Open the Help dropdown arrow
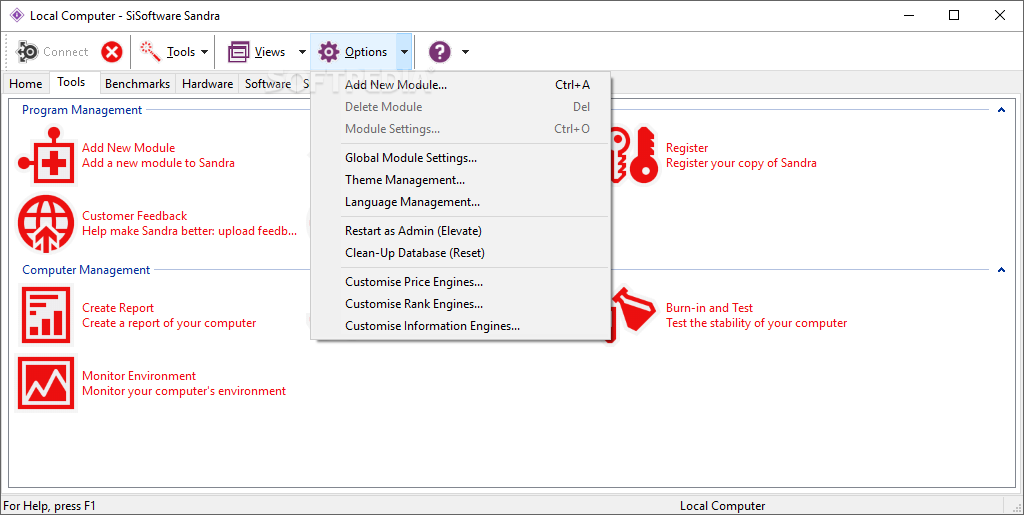 tap(465, 52)
